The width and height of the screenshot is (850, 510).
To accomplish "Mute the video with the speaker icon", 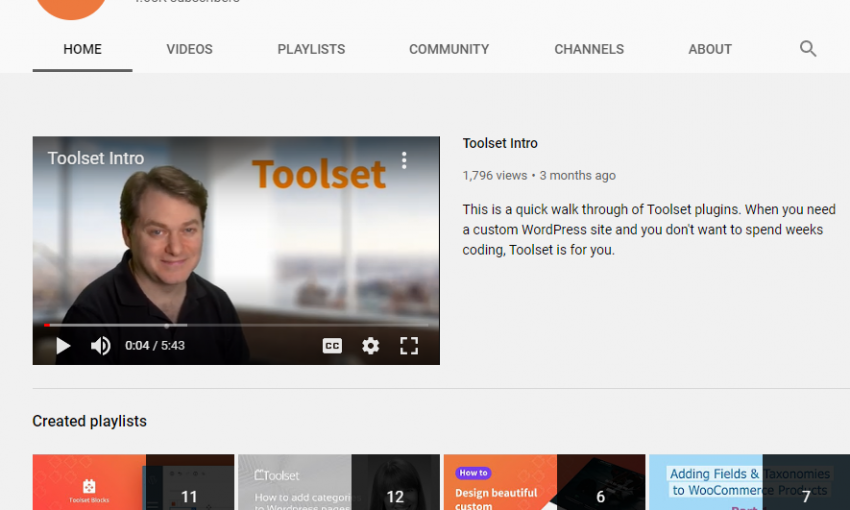I will (100, 345).
